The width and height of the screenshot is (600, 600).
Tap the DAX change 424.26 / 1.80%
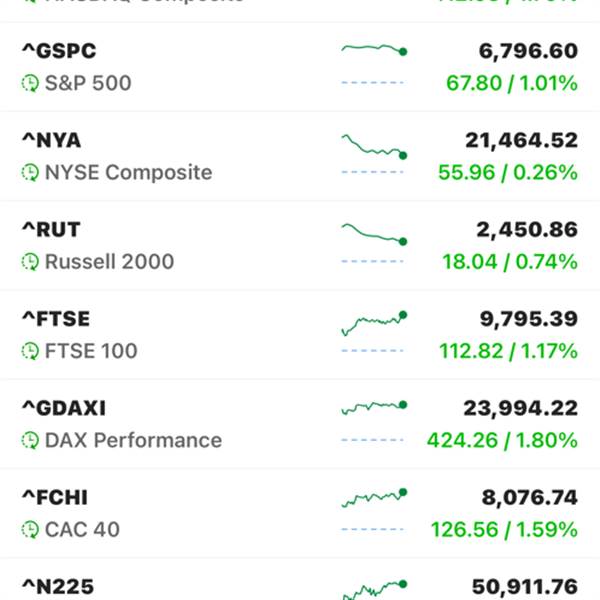tap(502, 441)
